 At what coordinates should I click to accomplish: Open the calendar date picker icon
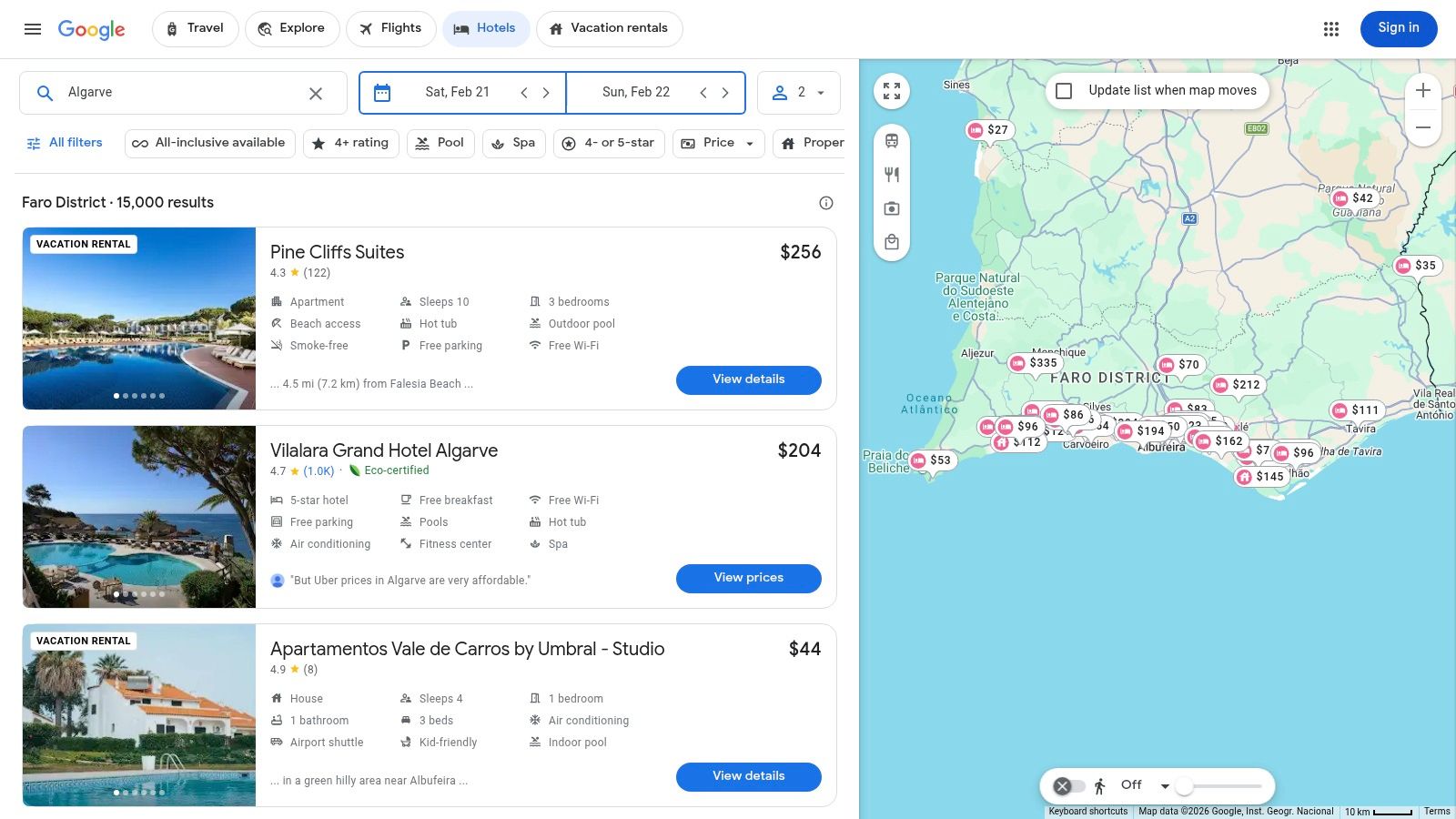click(382, 93)
